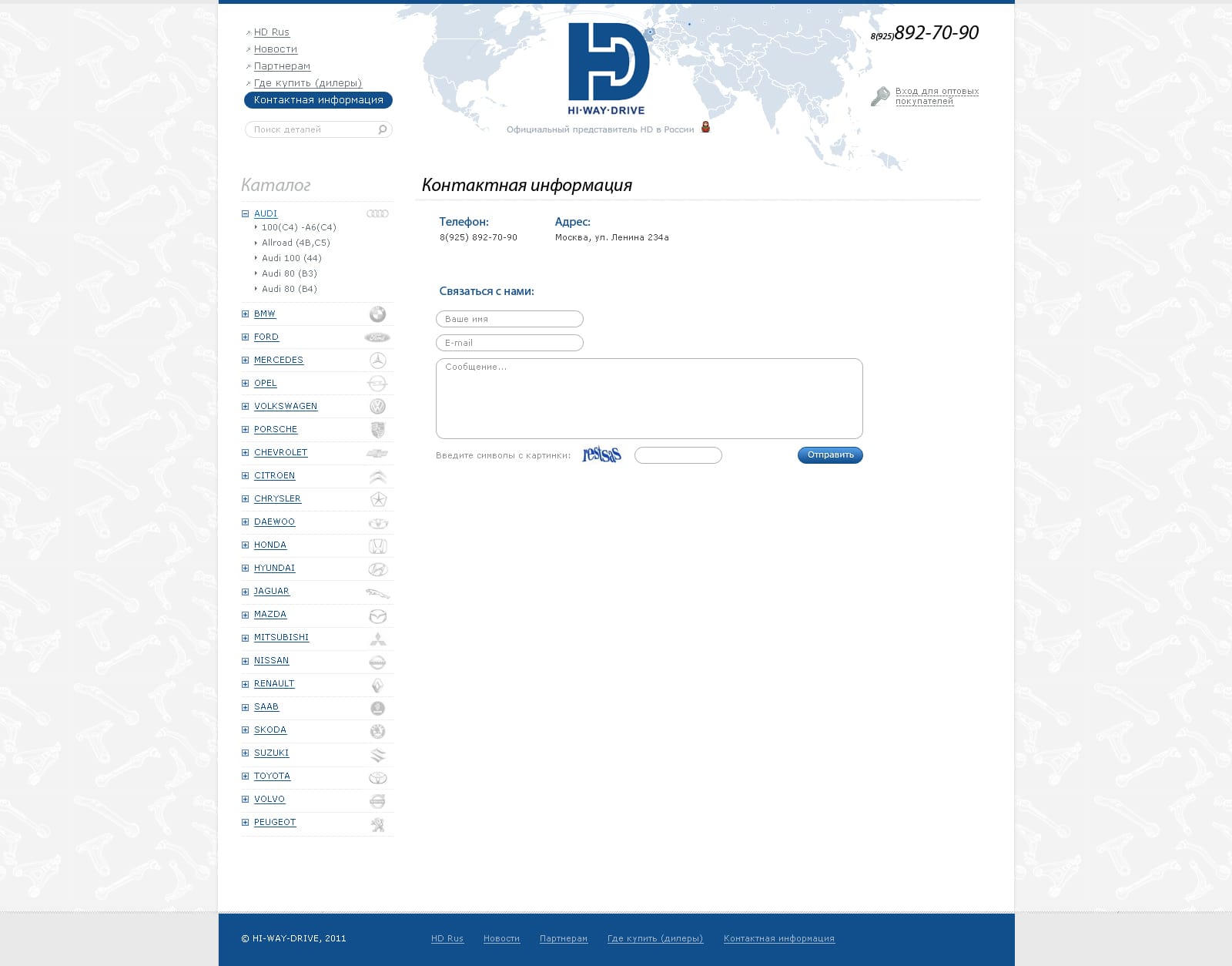Click the Mazda logo icon
Image resolution: width=1232 pixels, height=966 pixels.
click(x=377, y=616)
